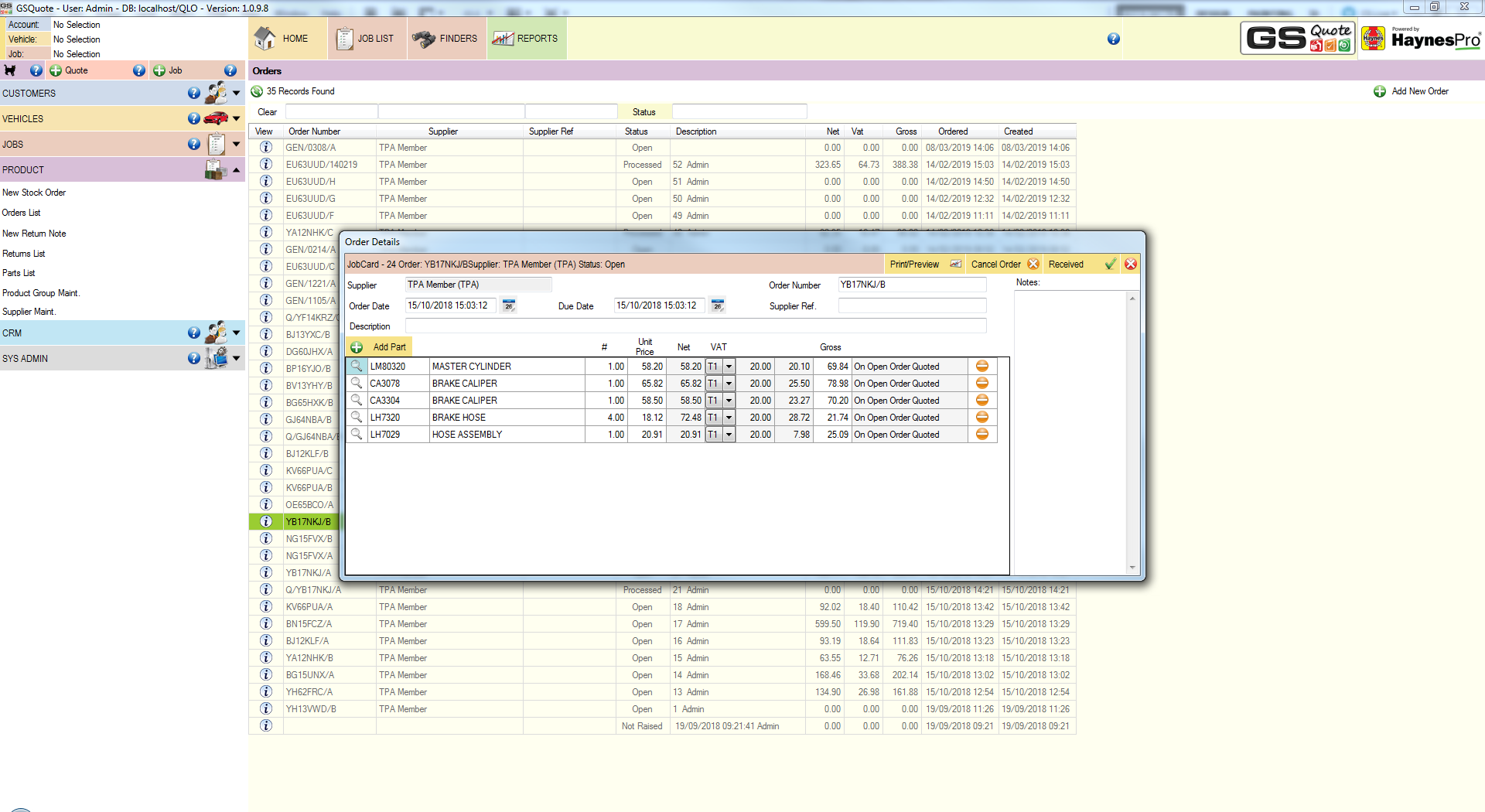Open Supplier Maint.

click(x=29, y=312)
